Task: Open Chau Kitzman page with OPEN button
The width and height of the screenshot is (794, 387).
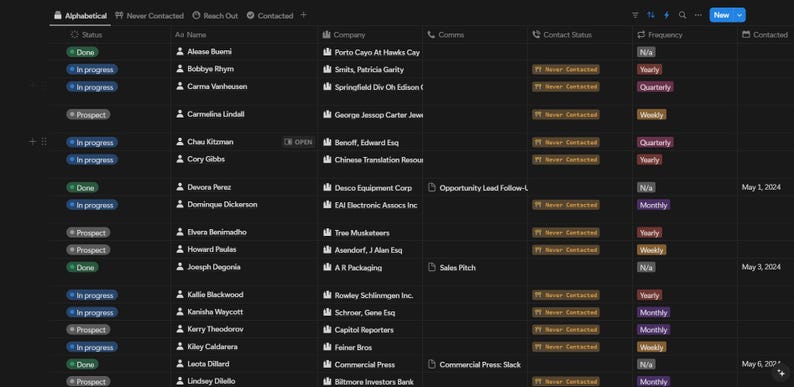Action: point(298,142)
